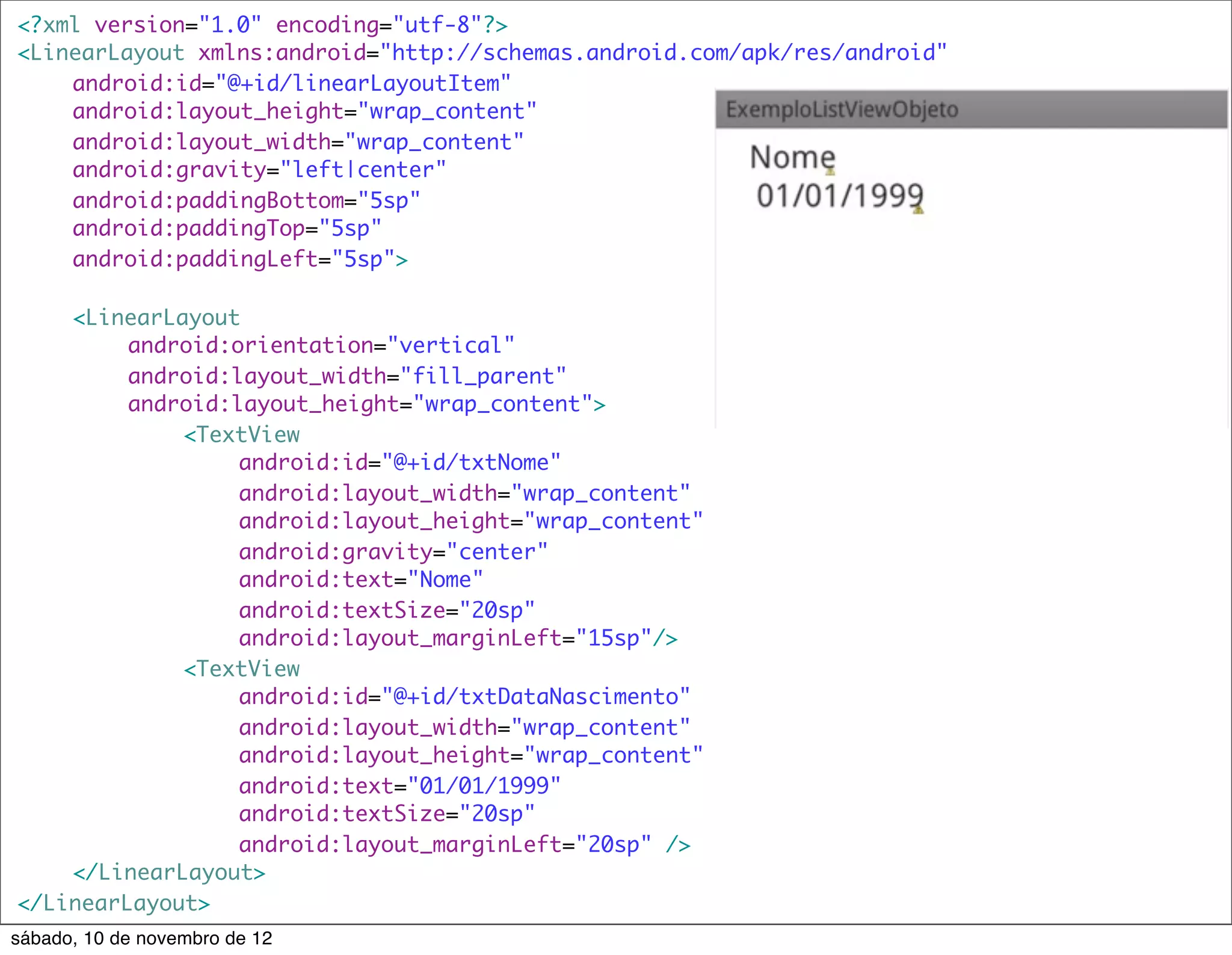
Task: Click the date caption sábado, 10 de novembro
Action: (x=141, y=939)
